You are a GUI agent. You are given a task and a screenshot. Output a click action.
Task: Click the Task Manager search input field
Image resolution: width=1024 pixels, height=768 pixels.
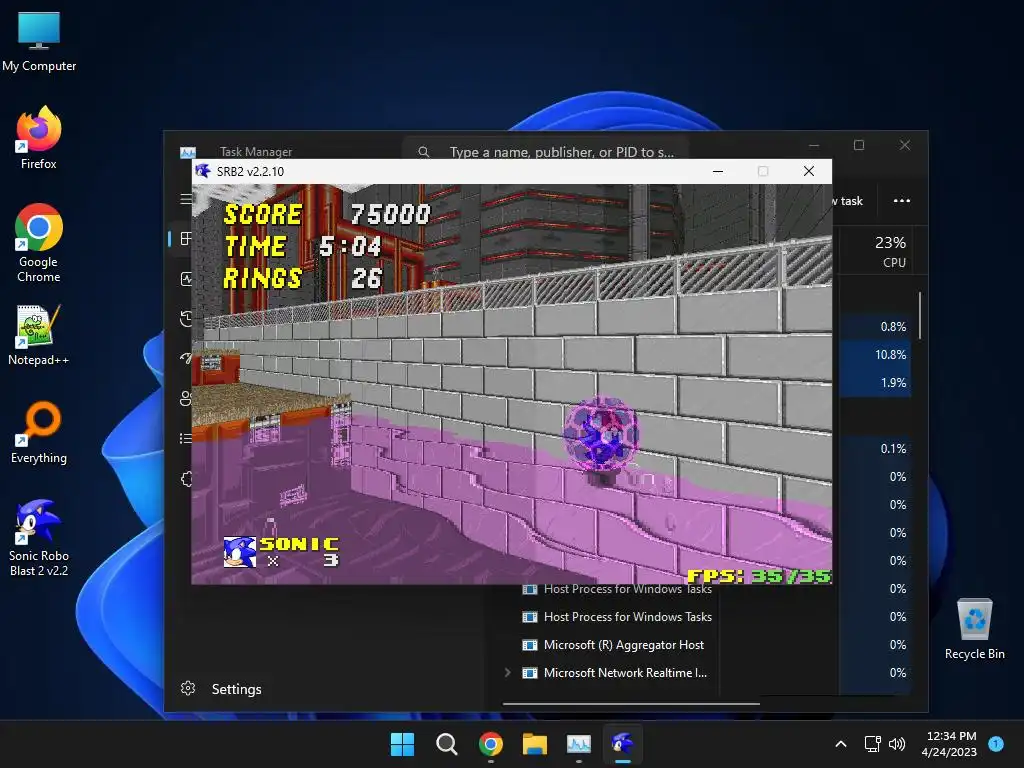(546, 152)
